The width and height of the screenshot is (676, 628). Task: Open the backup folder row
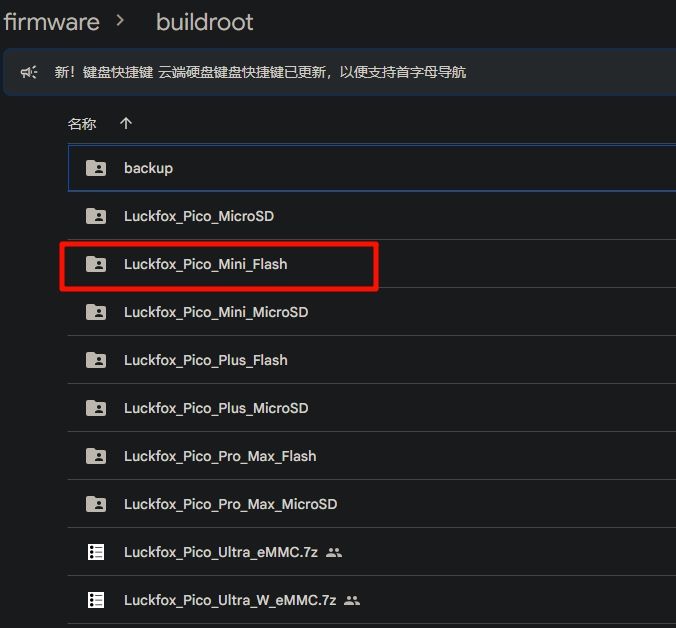coord(372,168)
